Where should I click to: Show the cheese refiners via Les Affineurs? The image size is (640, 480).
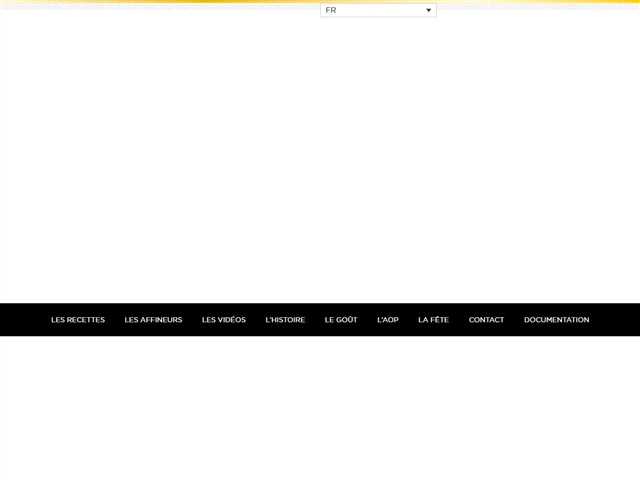(x=153, y=320)
